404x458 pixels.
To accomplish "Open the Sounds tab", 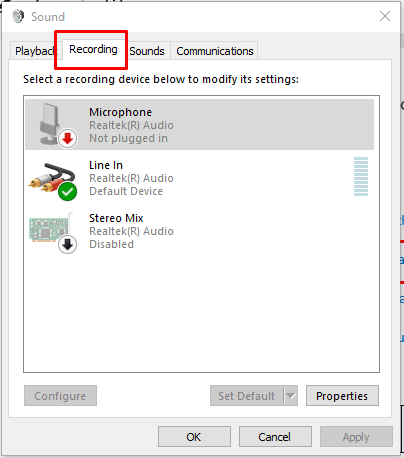I will (147, 51).
